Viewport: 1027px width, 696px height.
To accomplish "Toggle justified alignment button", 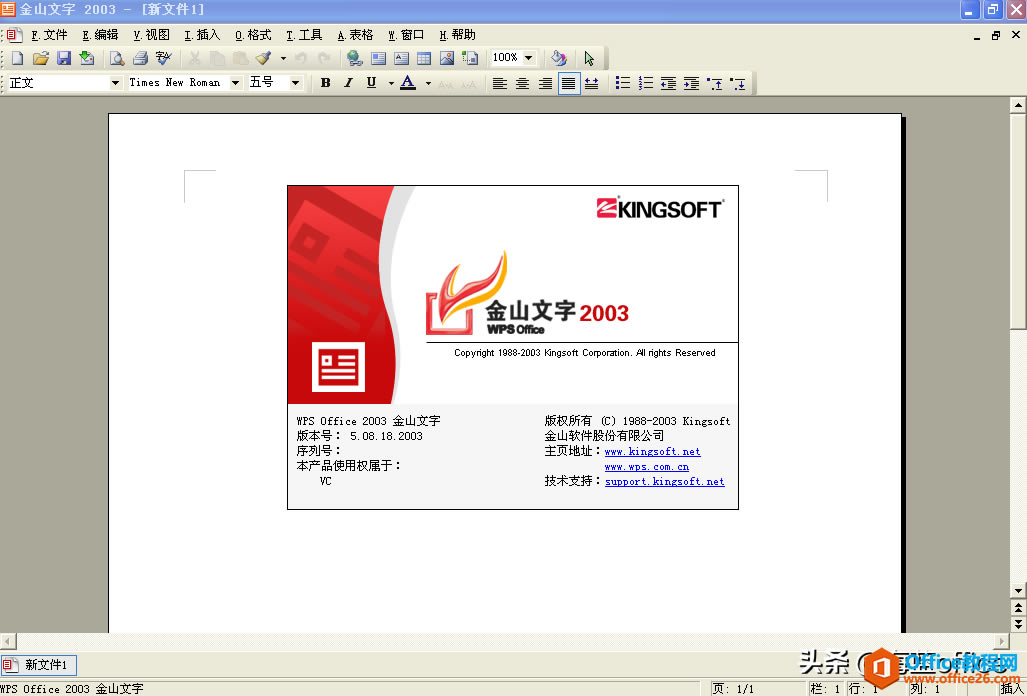I will click(569, 83).
